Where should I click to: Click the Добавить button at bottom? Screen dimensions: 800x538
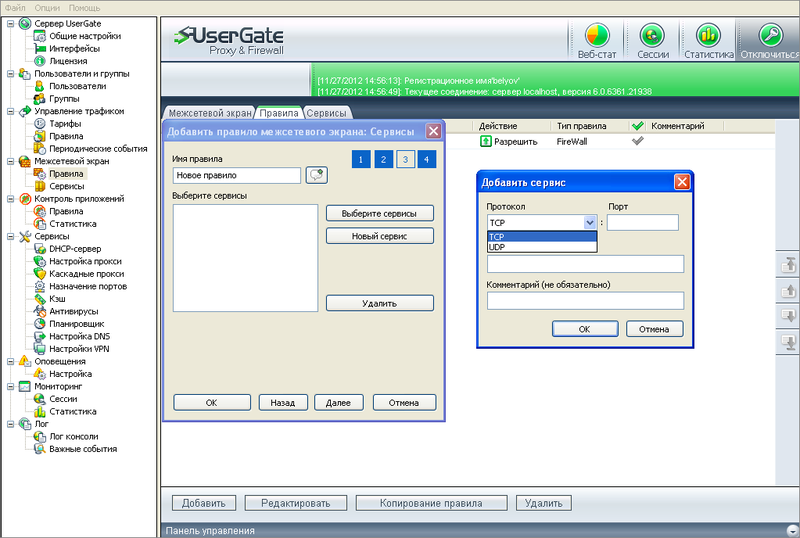pos(204,503)
